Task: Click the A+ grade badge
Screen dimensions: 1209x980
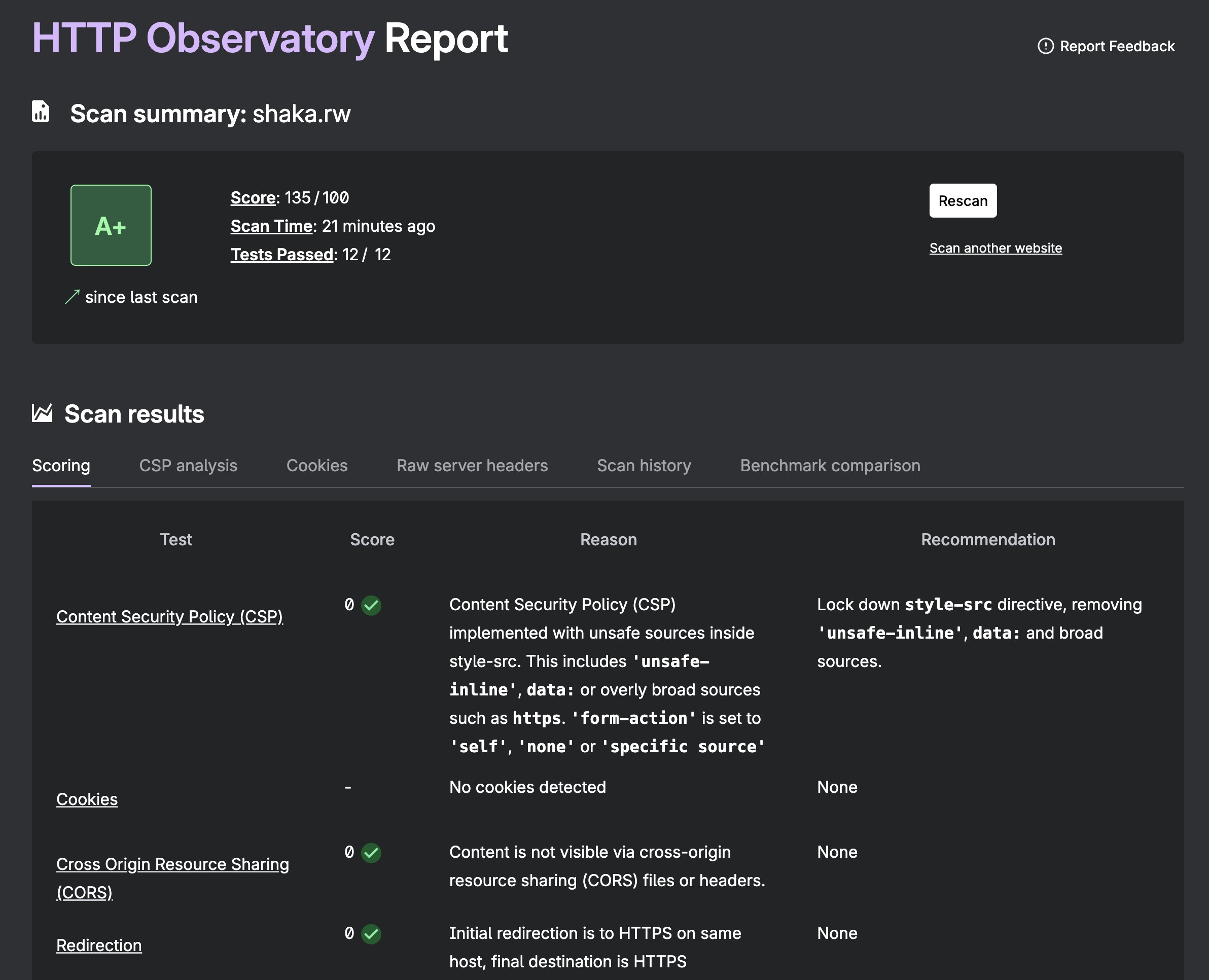Action: tap(111, 225)
